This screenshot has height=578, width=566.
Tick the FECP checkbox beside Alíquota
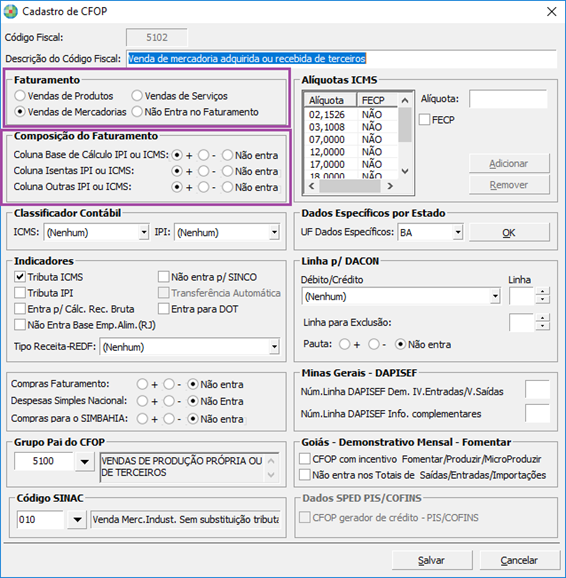[425, 120]
